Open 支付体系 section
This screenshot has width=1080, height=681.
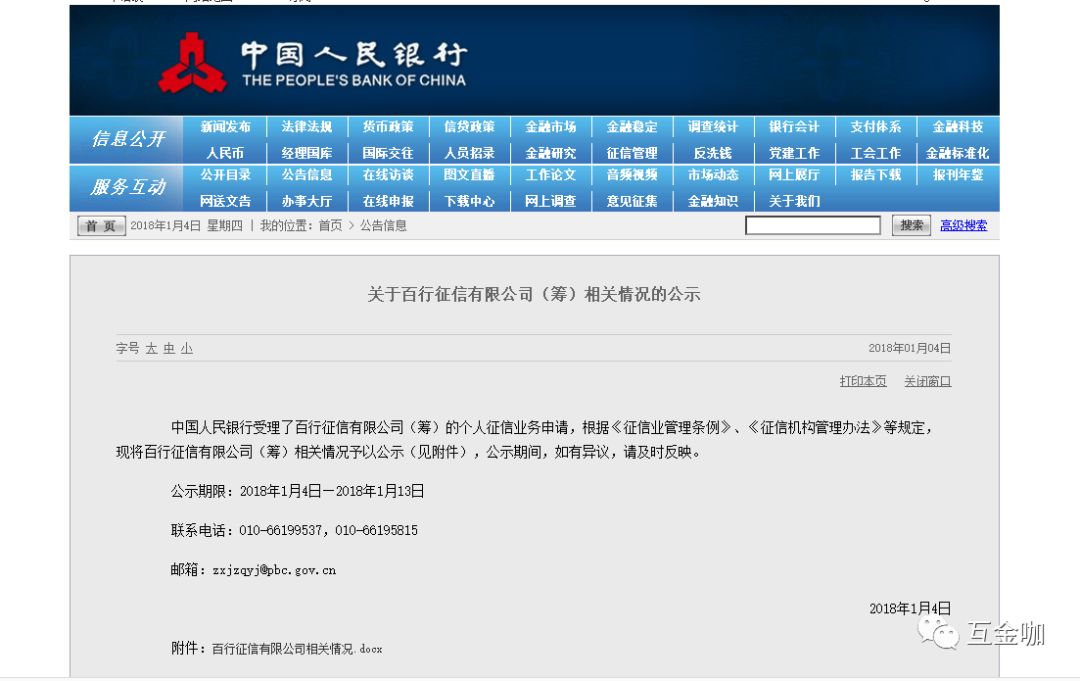[875, 127]
